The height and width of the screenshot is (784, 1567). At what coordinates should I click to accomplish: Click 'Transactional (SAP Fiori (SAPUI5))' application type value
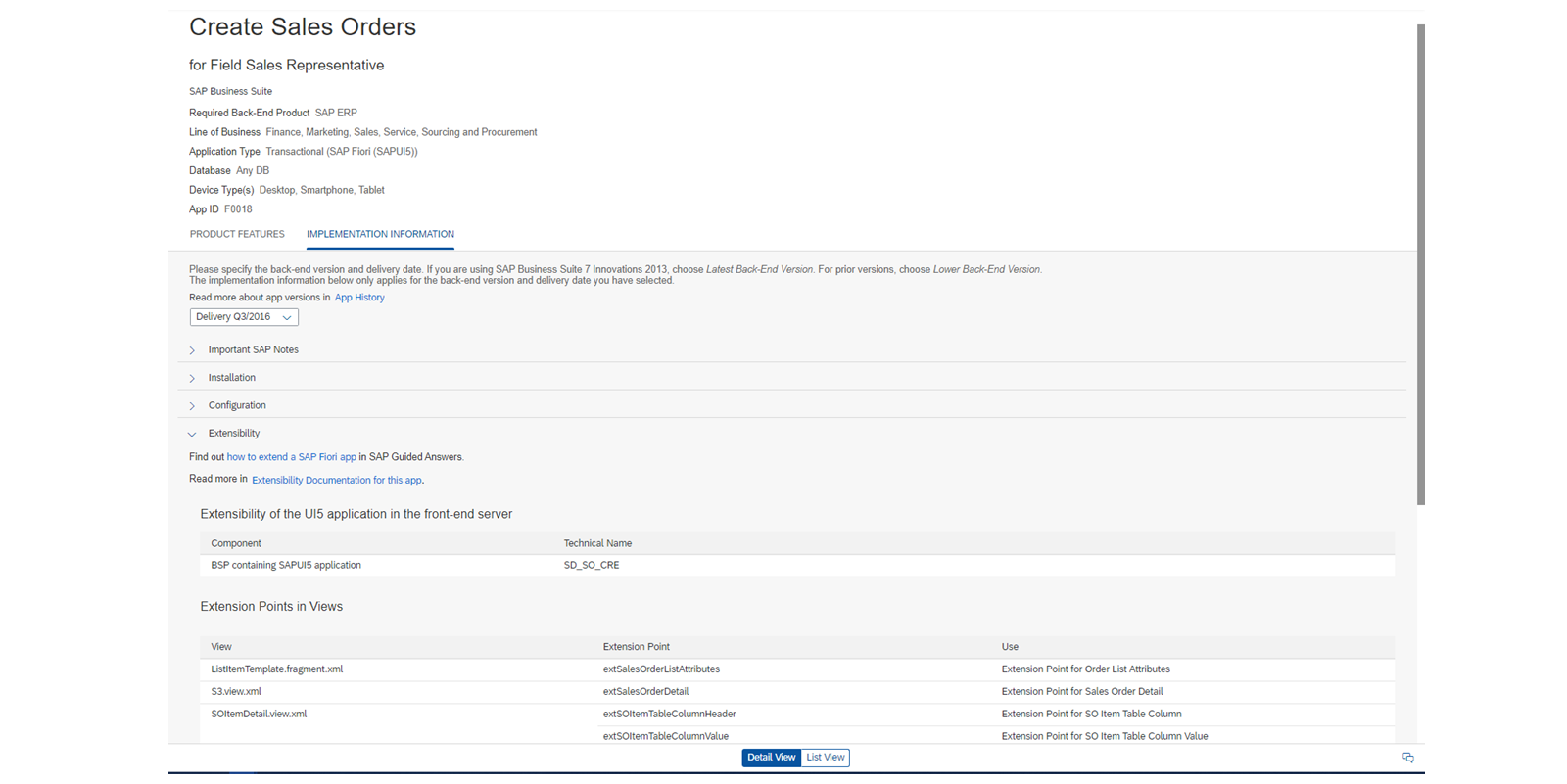pyautogui.click(x=342, y=152)
